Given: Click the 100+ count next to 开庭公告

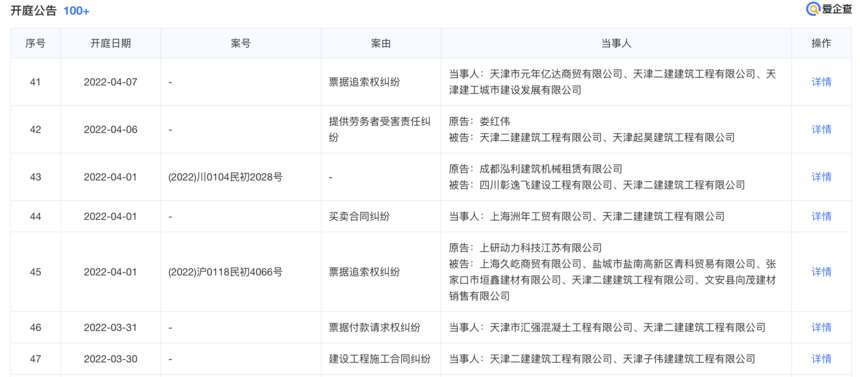Looking at the screenshot, I should click(76, 11).
